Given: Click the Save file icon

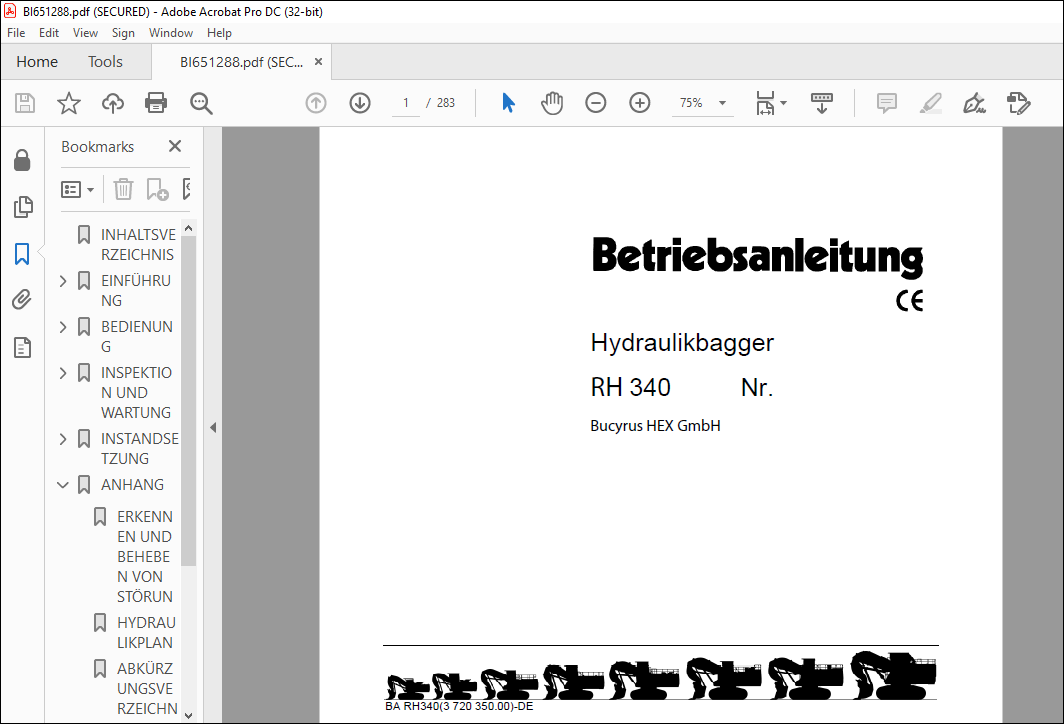Looking at the screenshot, I should click(25, 103).
